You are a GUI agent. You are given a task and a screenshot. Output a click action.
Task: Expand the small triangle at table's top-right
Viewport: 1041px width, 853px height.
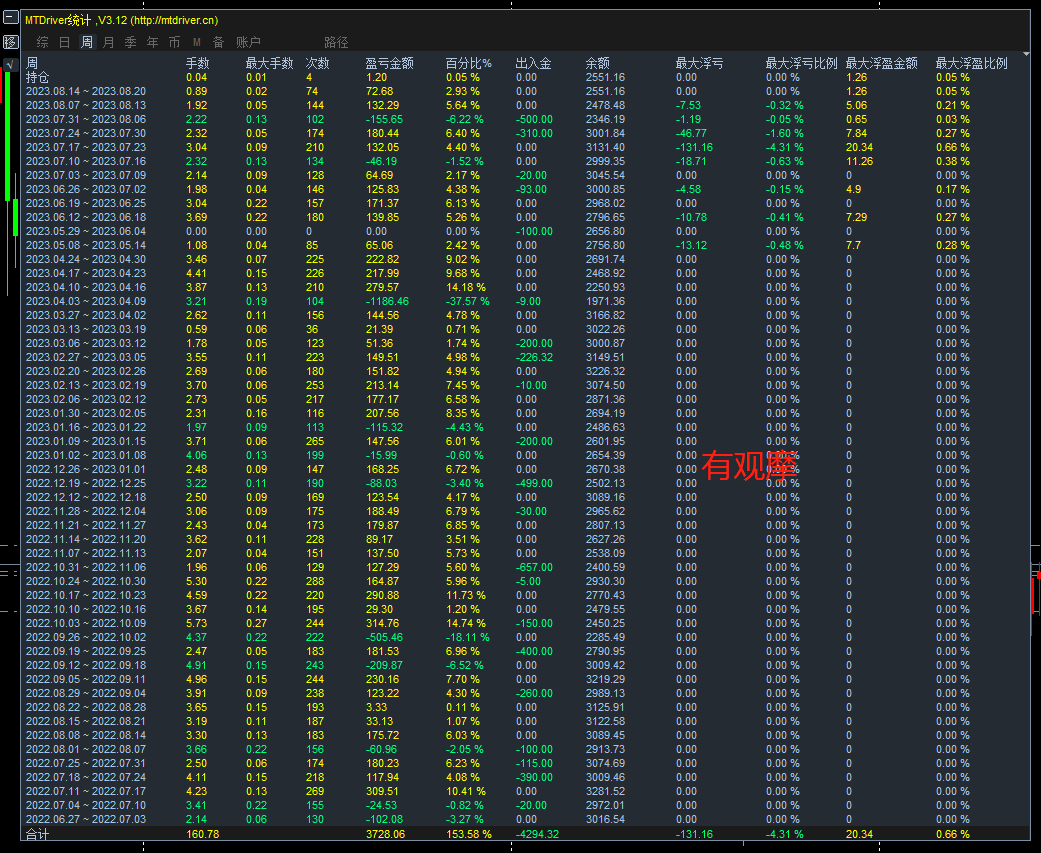(x=1026, y=54)
